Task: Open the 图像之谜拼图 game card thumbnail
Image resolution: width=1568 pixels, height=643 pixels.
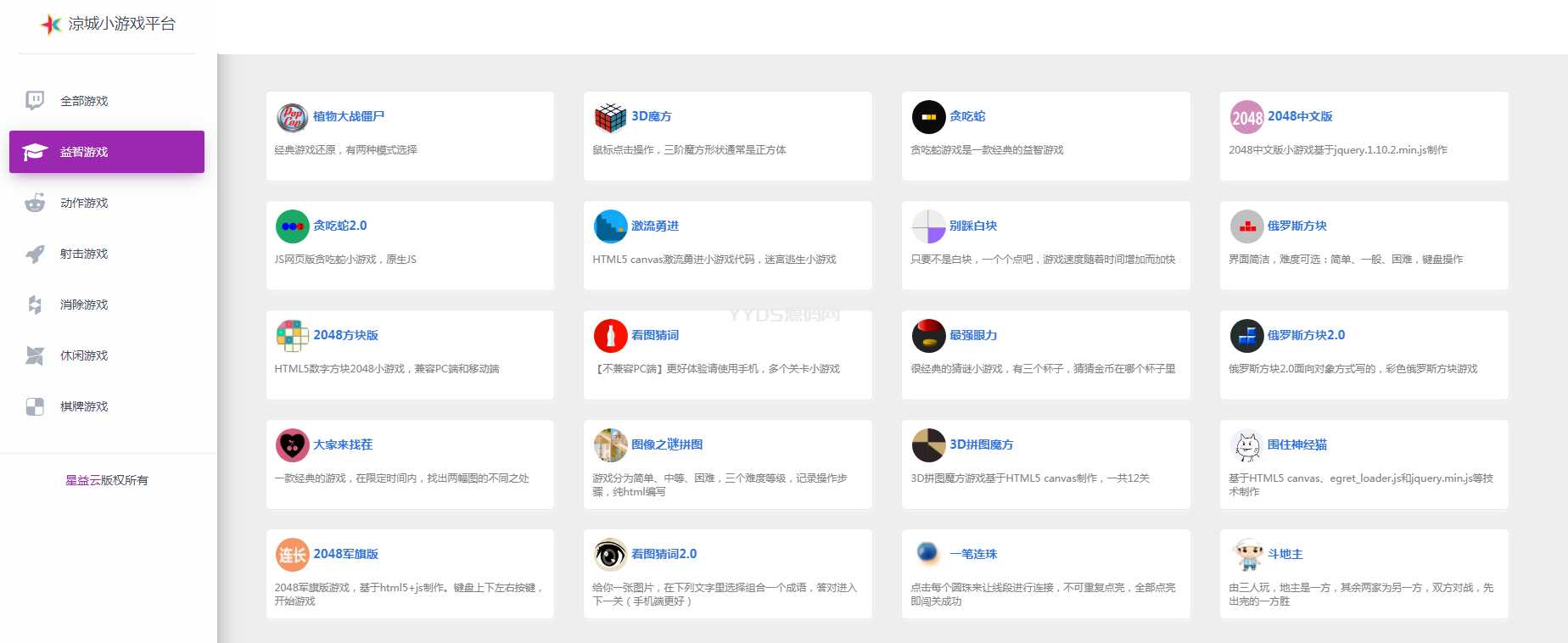Action: pos(610,446)
